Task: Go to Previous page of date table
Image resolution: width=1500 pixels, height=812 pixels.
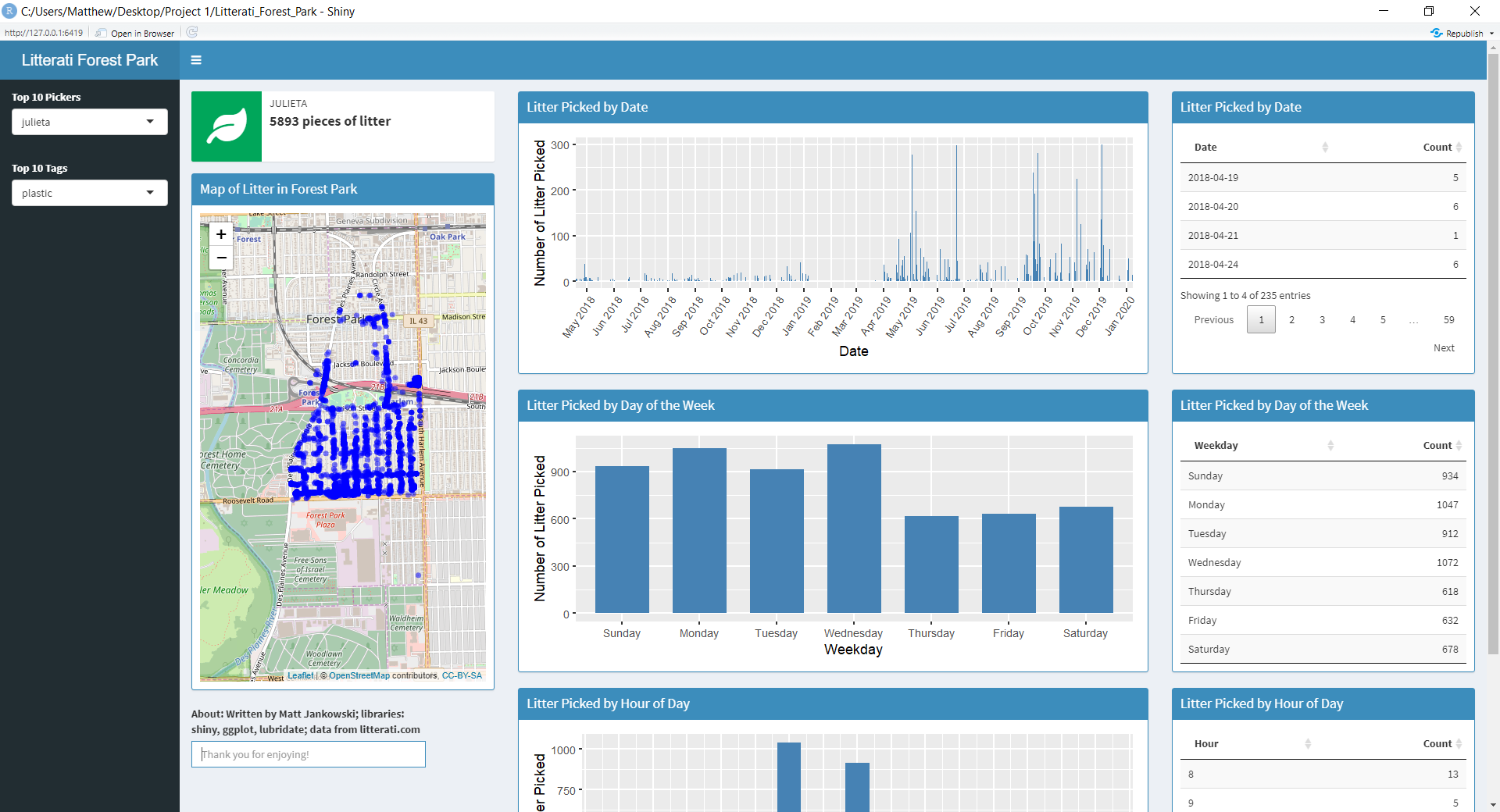Action: (x=1213, y=320)
